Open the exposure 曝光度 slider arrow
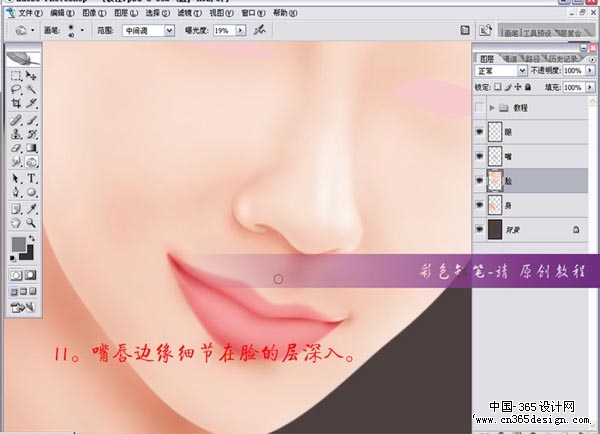The image size is (600, 434). click(x=240, y=30)
